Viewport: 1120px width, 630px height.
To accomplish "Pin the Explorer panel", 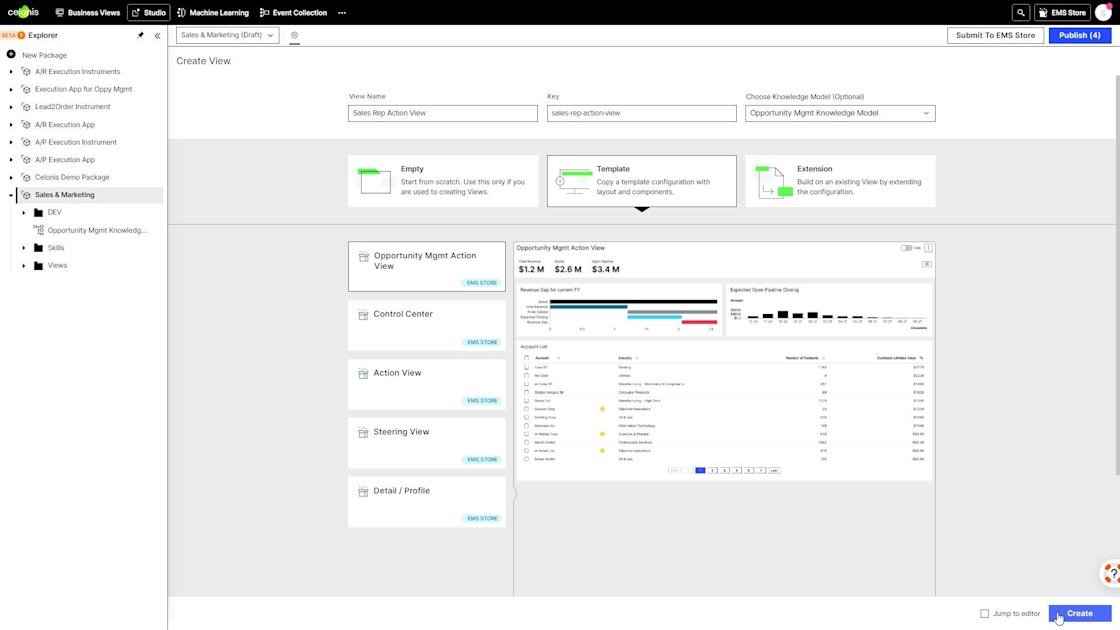I will click(140, 35).
